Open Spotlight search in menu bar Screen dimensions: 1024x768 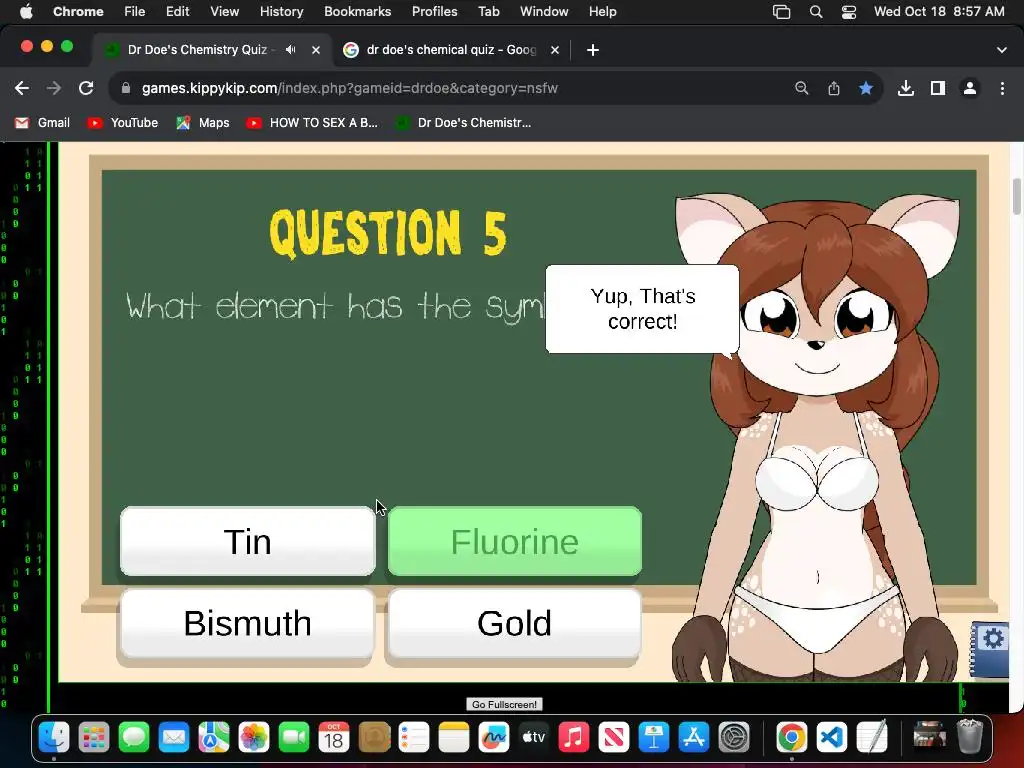pos(816,12)
